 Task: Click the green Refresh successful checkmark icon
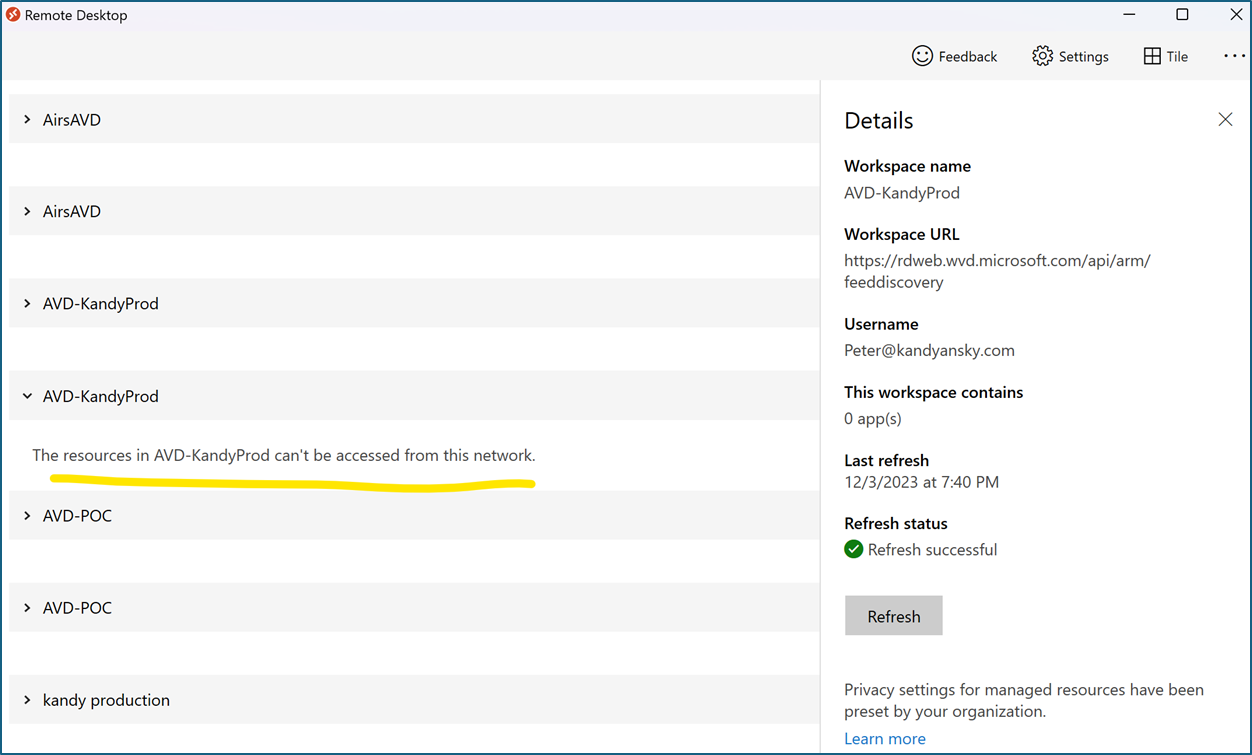click(x=854, y=549)
